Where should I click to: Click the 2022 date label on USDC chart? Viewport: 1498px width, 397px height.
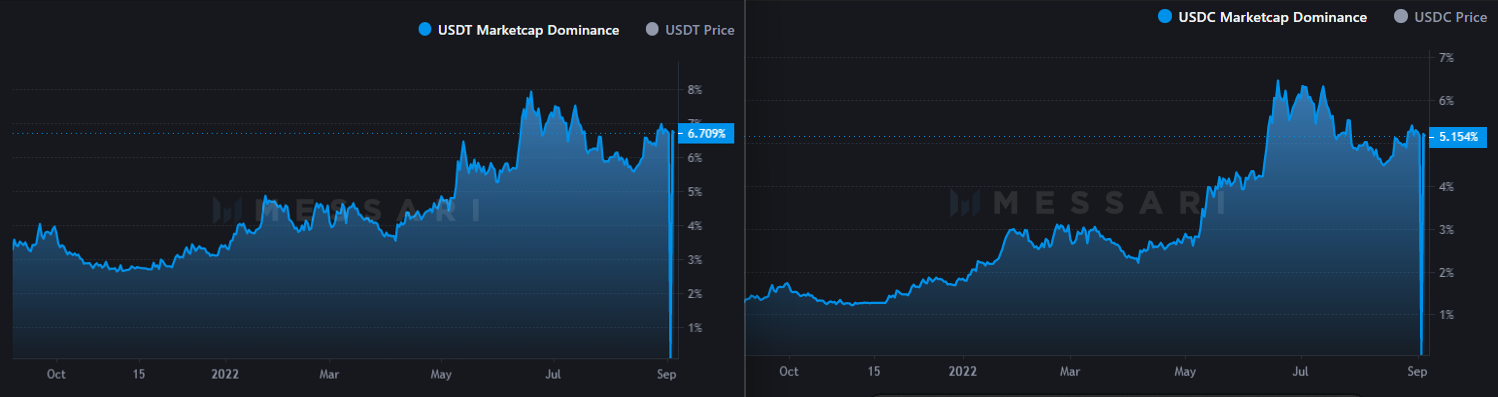[962, 371]
